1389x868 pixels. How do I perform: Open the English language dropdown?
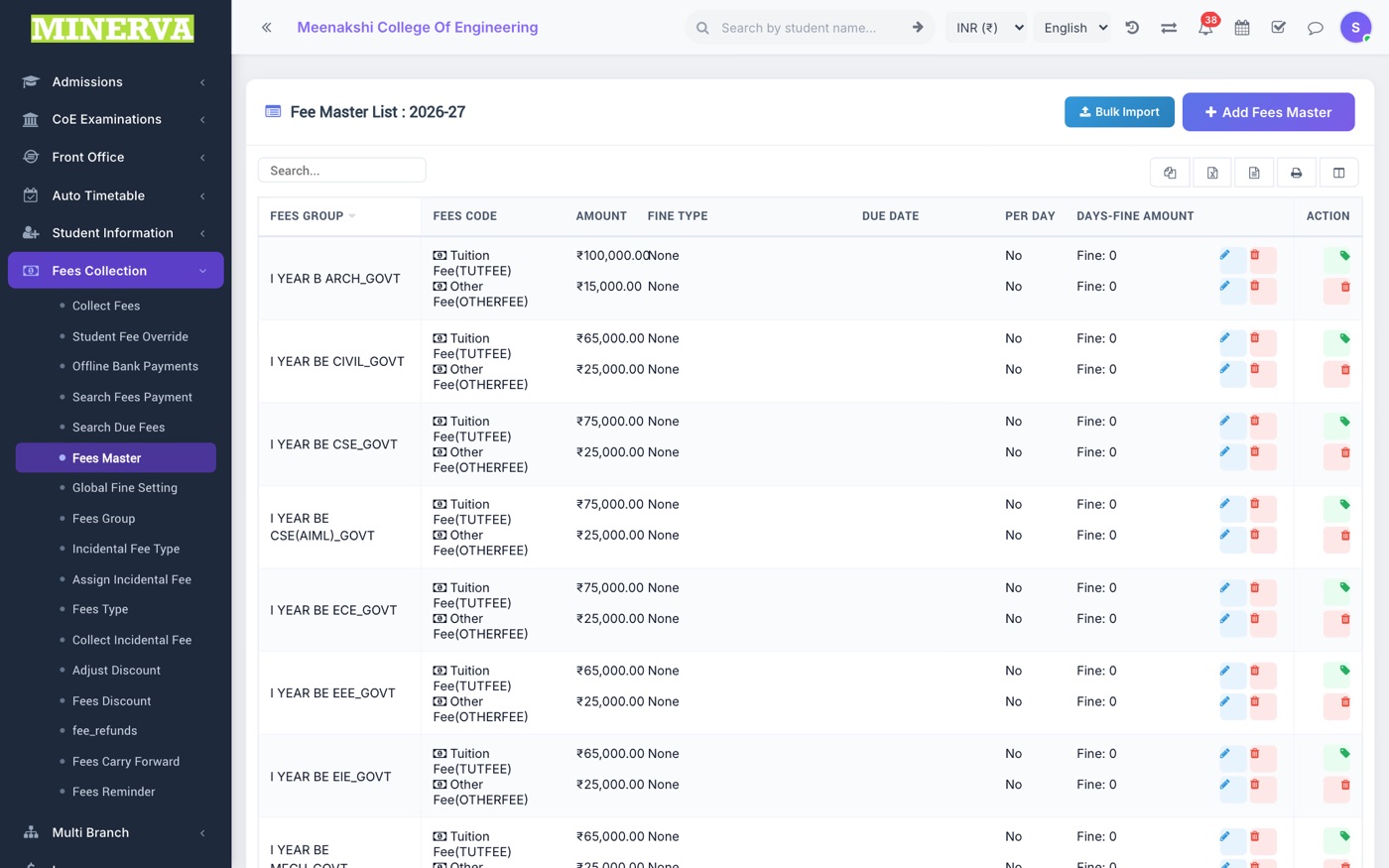click(1075, 28)
